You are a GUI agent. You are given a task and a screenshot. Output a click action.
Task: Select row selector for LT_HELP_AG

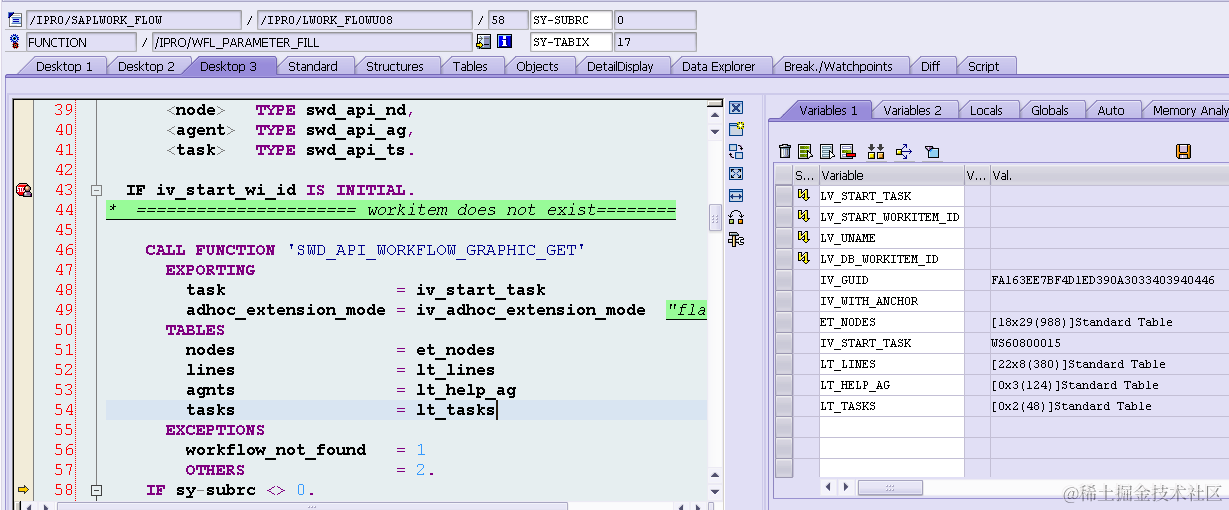(784, 385)
